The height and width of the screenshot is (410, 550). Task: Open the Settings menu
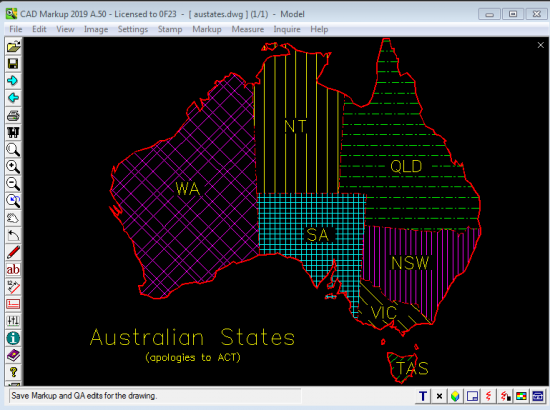pyautogui.click(x=133, y=29)
